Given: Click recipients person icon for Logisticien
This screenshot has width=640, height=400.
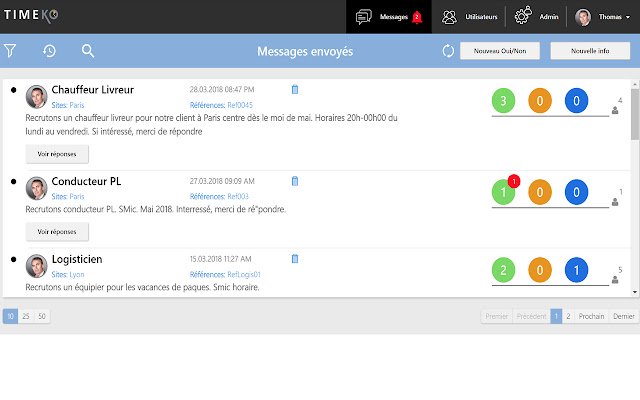Looking at the screenshot, I should [615, 280].
